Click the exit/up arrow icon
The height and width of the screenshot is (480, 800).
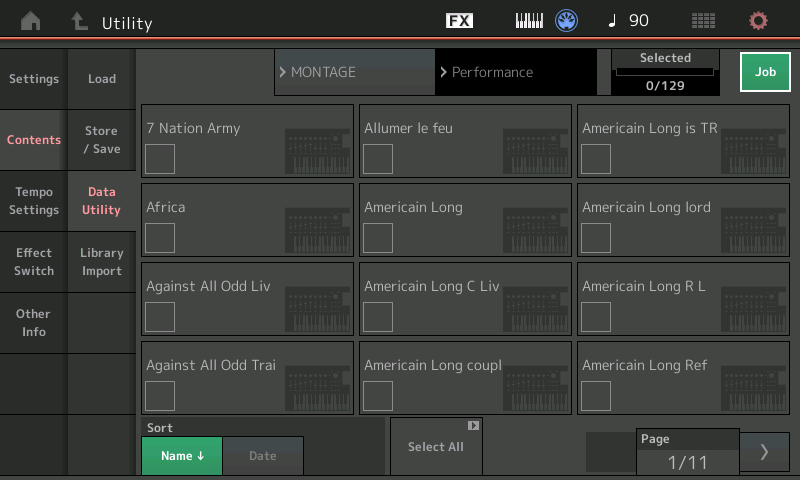point(79,21)
